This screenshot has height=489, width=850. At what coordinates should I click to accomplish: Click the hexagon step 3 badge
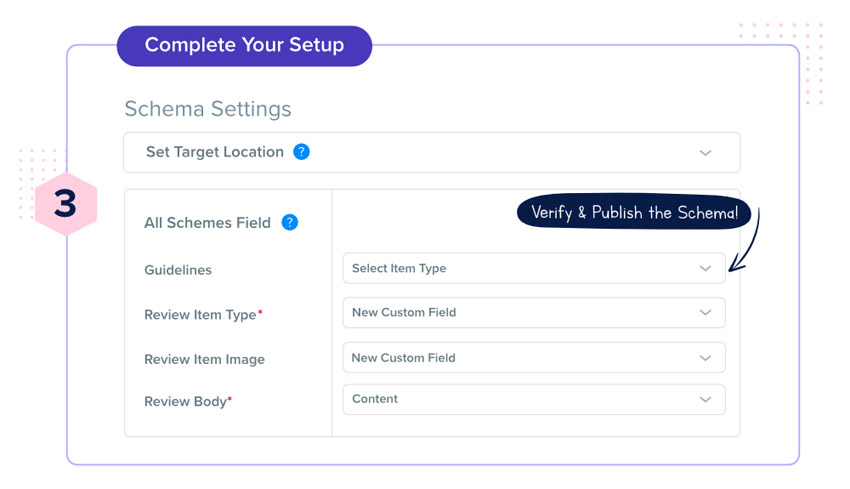point(66,204)
